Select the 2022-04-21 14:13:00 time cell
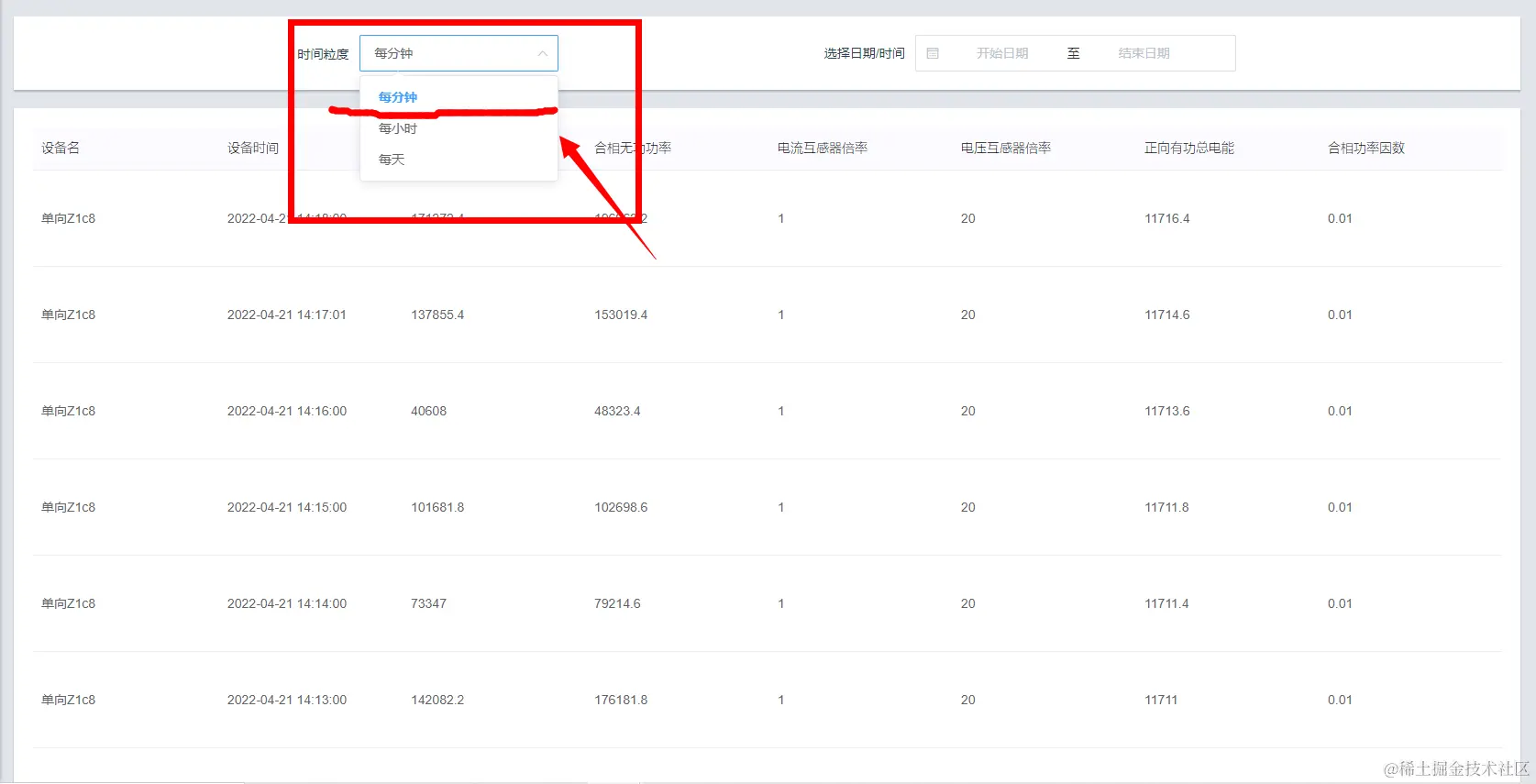The image size is (1536, 784). click(x=287, y=700)
